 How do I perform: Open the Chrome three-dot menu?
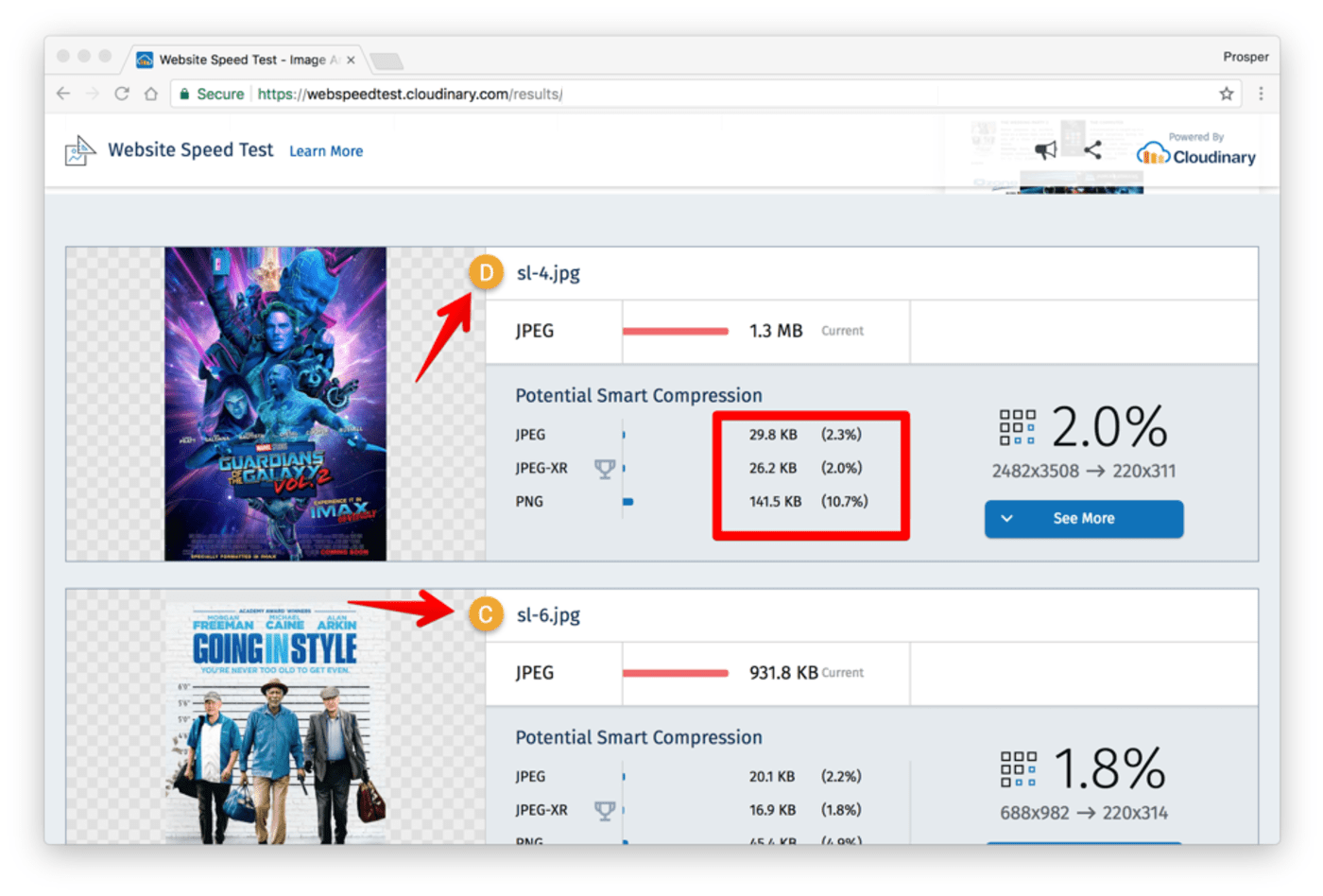pos(1261,94)
